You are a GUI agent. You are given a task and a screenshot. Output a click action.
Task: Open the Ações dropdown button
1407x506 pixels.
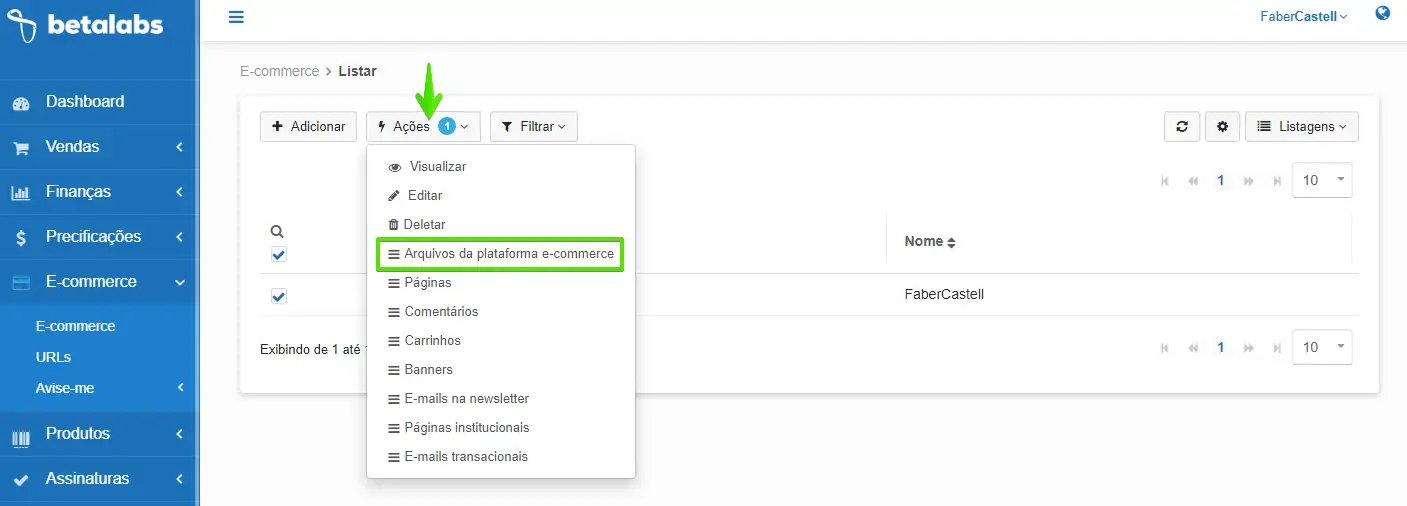[423, 127]
